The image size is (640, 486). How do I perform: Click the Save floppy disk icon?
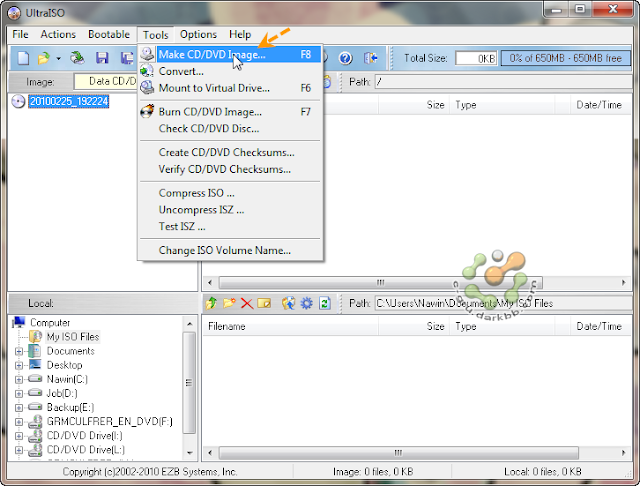[102, 58]
